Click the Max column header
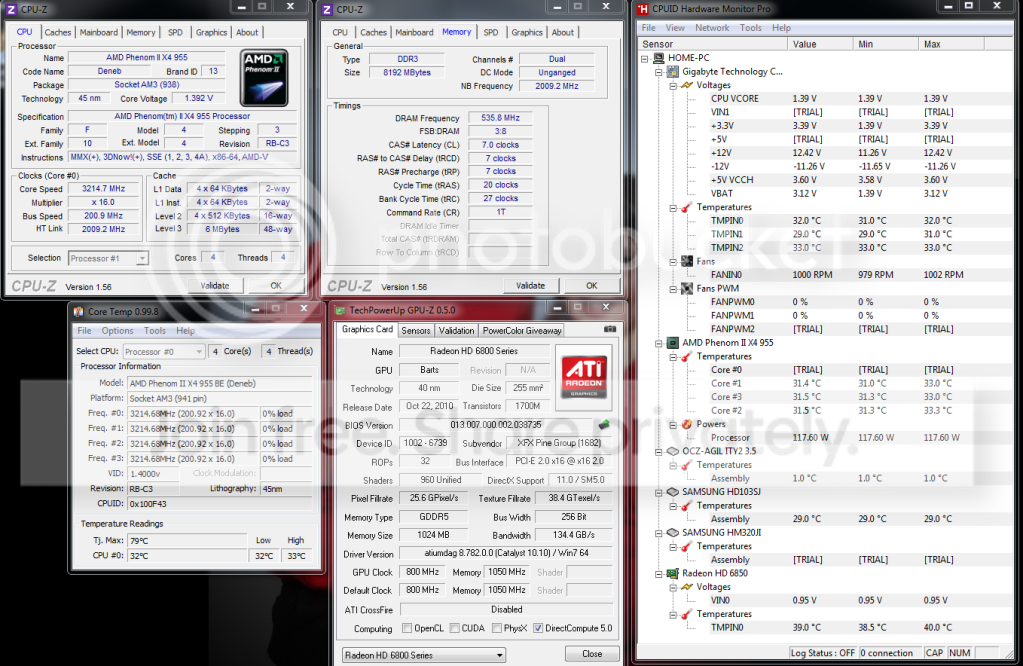This screenshot has width=1023, height=666. click(951, 44)
